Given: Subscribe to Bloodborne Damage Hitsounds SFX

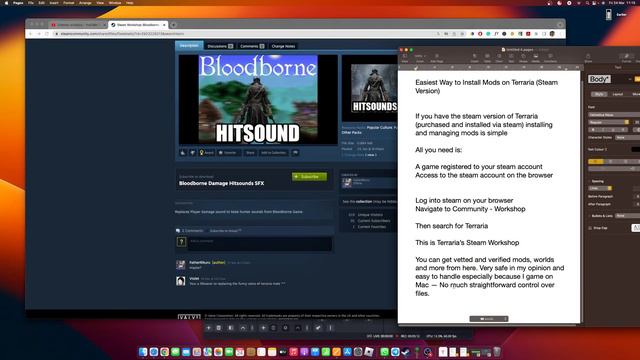Looking at the screenshot, I should pyautogui.click(x=309, y=177).
